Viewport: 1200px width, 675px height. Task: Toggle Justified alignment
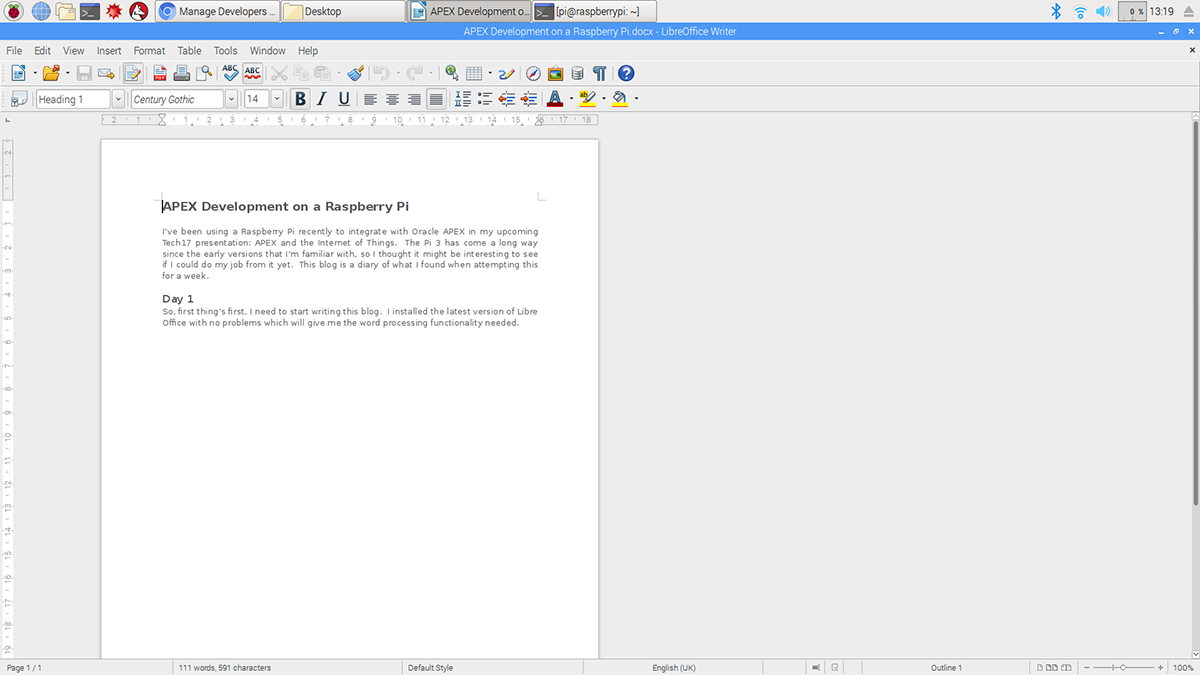click(x=436, y=99)
